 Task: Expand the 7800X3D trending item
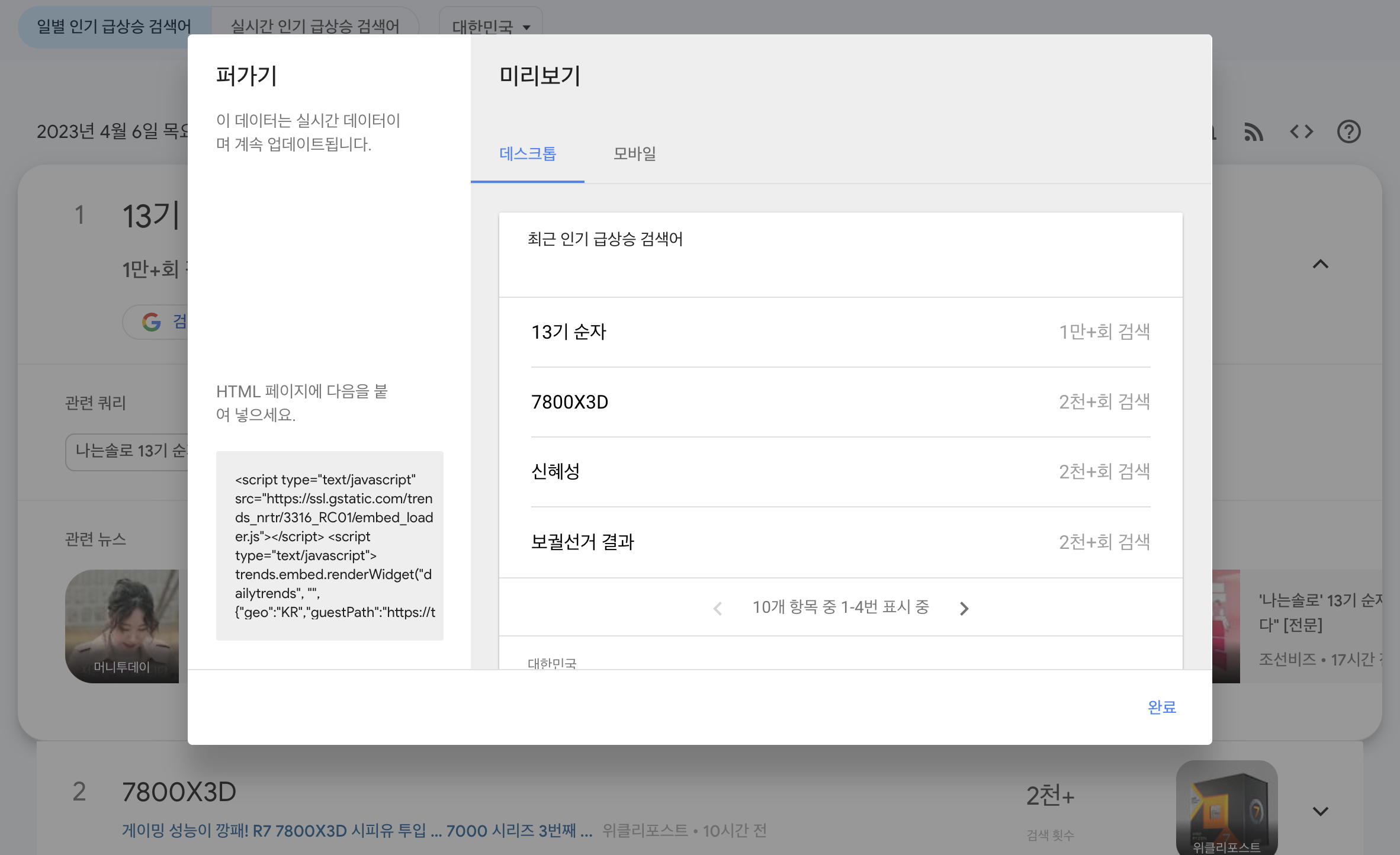tap(1320, 811)
